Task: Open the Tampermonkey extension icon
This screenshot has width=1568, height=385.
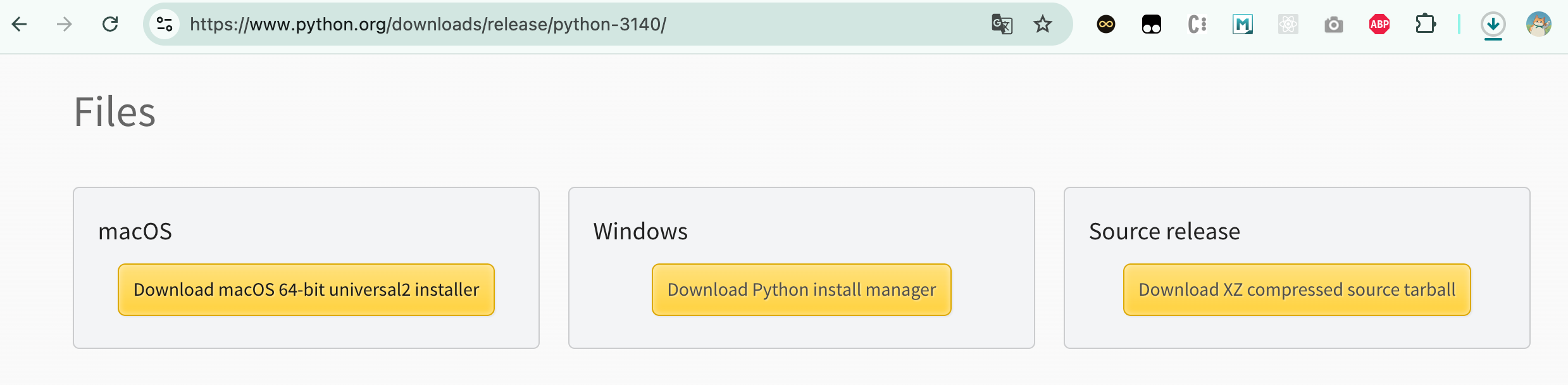Action: (x=1151, y=25)
